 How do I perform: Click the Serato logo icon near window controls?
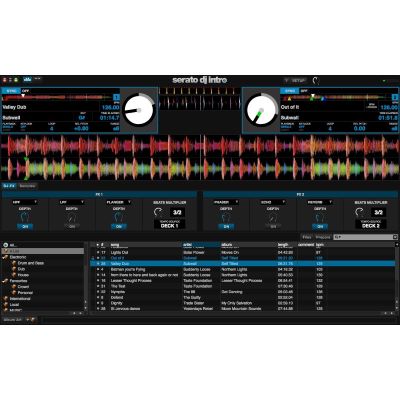pyautogui.click(x=27, y=80)
